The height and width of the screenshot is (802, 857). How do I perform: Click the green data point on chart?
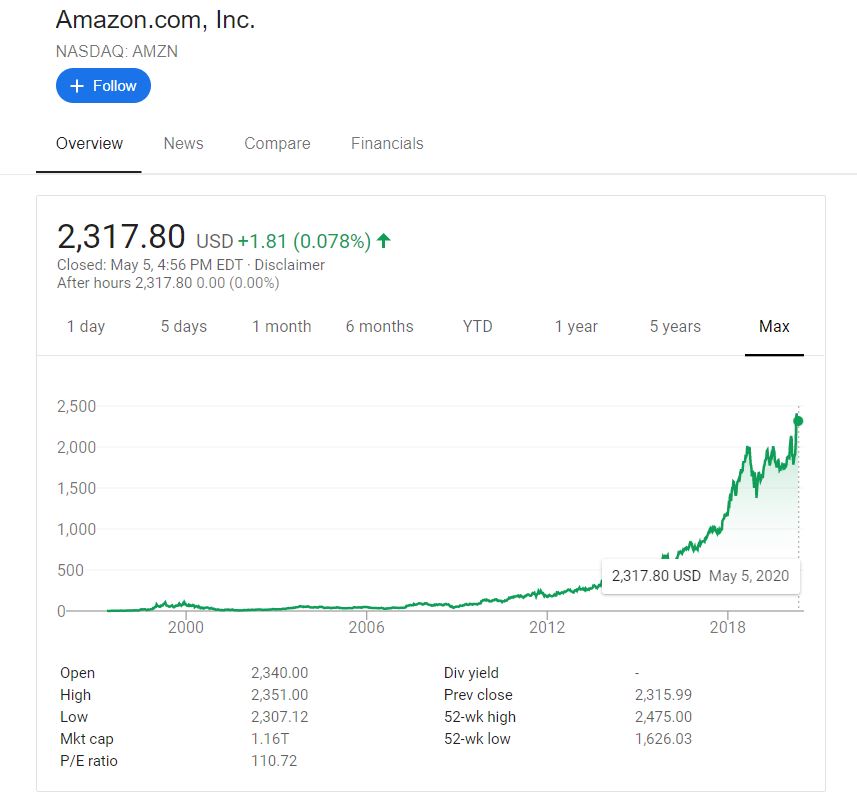[x=798, y=420]
